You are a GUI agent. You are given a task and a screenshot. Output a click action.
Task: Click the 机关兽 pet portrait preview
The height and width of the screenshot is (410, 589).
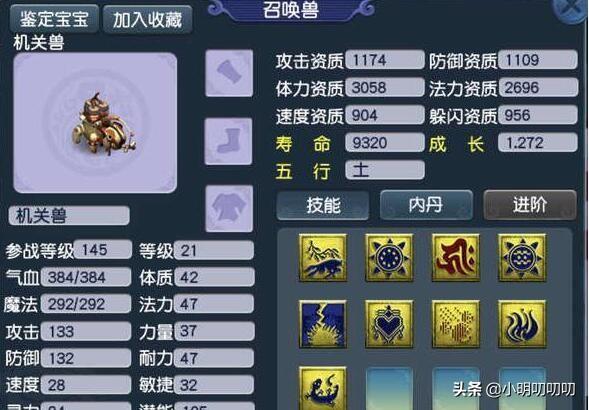click(95, 123)
